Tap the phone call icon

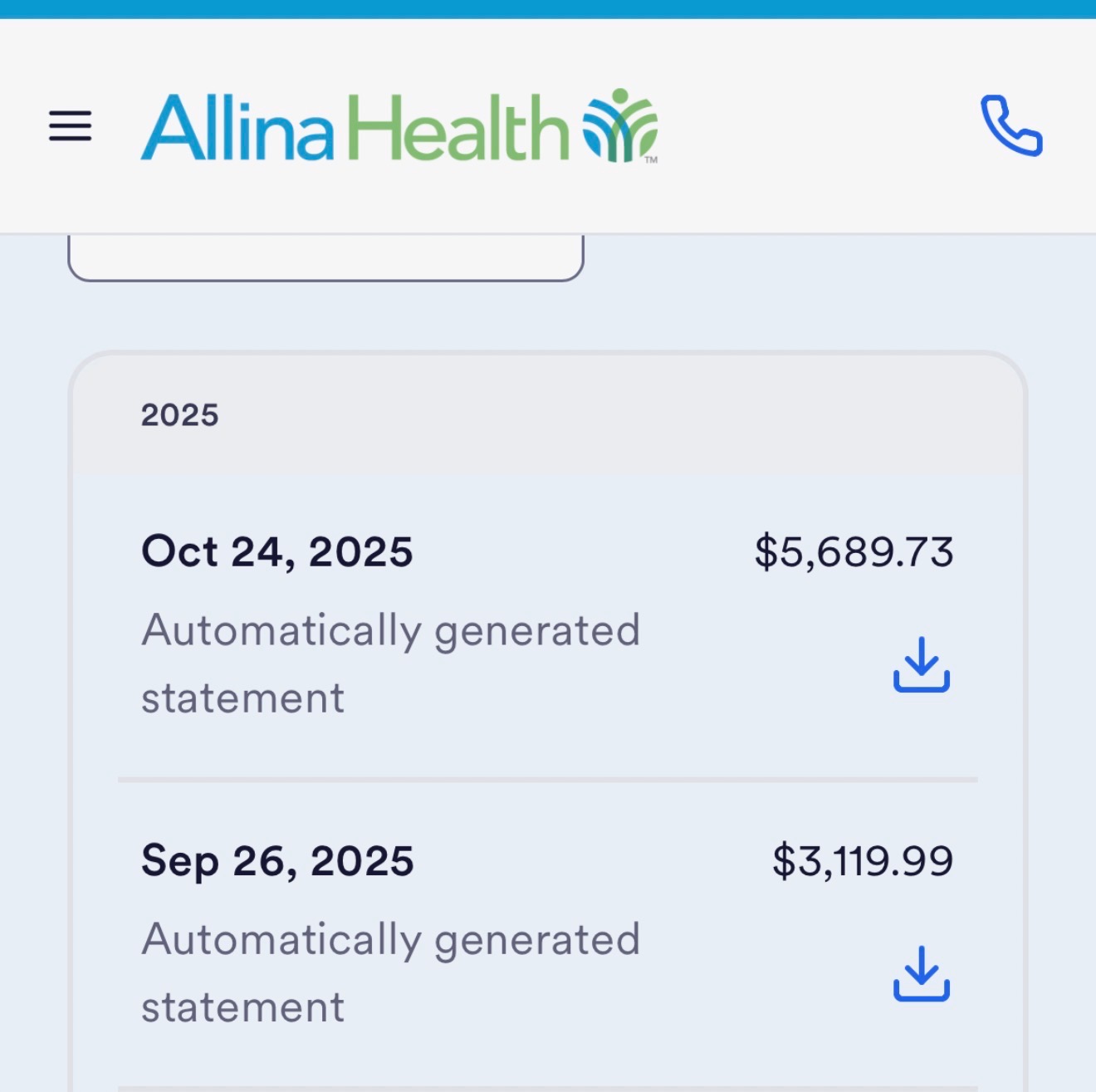pyautogui.click(x=1010, y=125)
